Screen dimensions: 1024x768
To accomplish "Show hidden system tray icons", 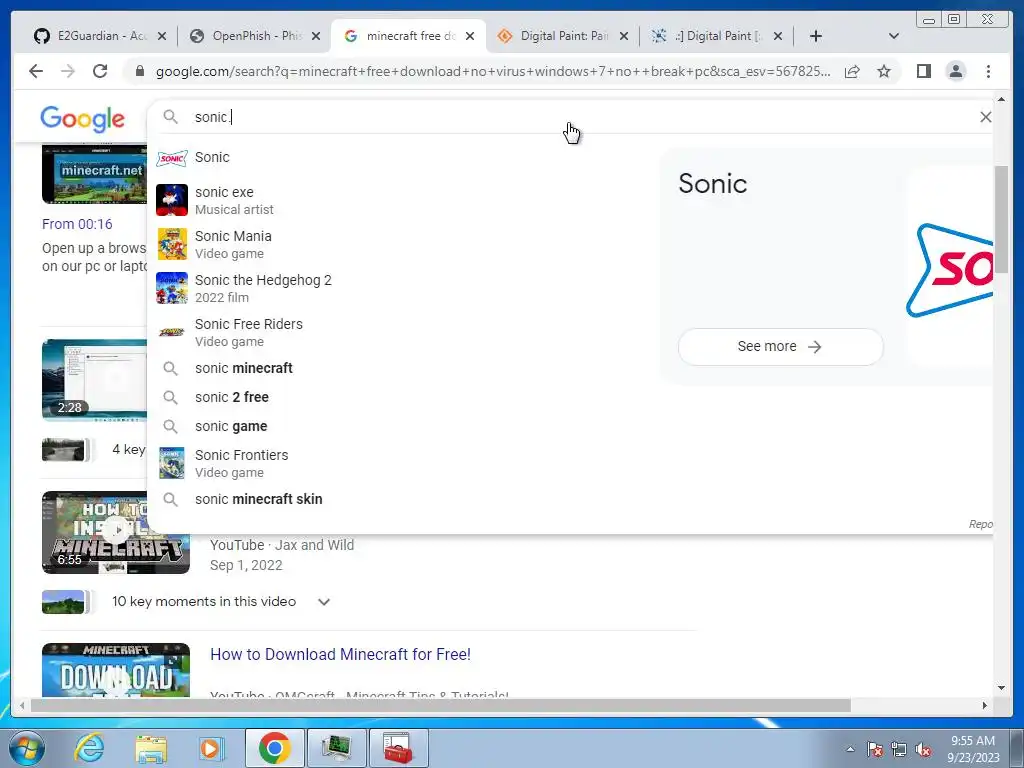I will [x=850, y=749].
